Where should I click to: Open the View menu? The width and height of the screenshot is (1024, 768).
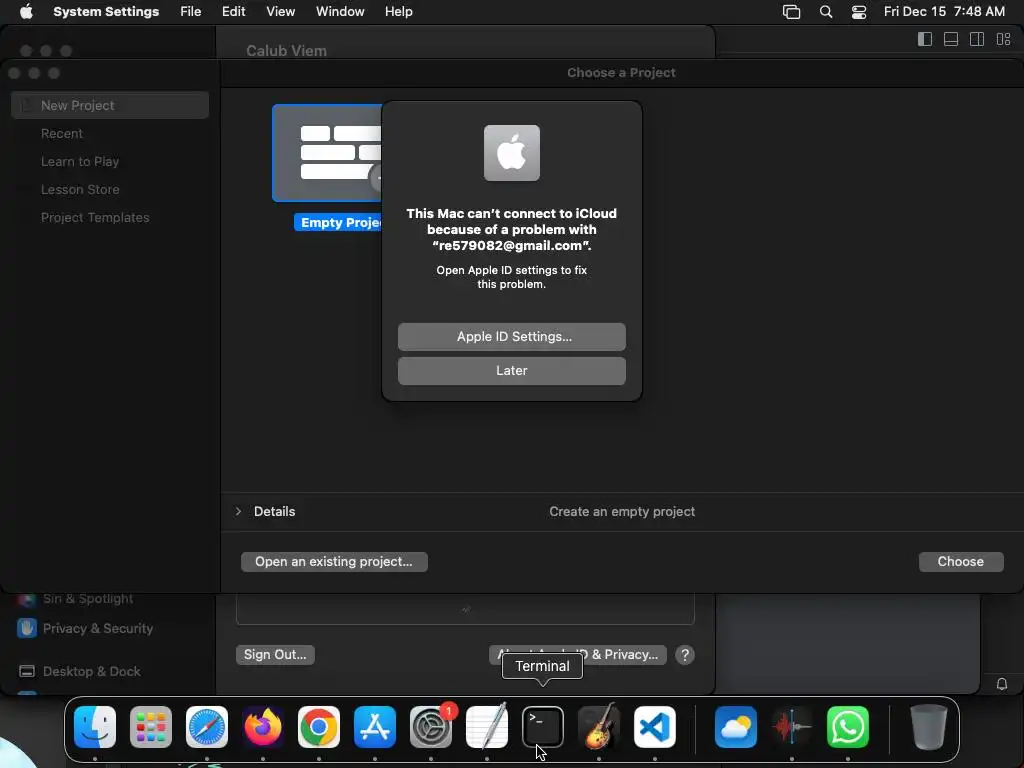tap(281, 12)
